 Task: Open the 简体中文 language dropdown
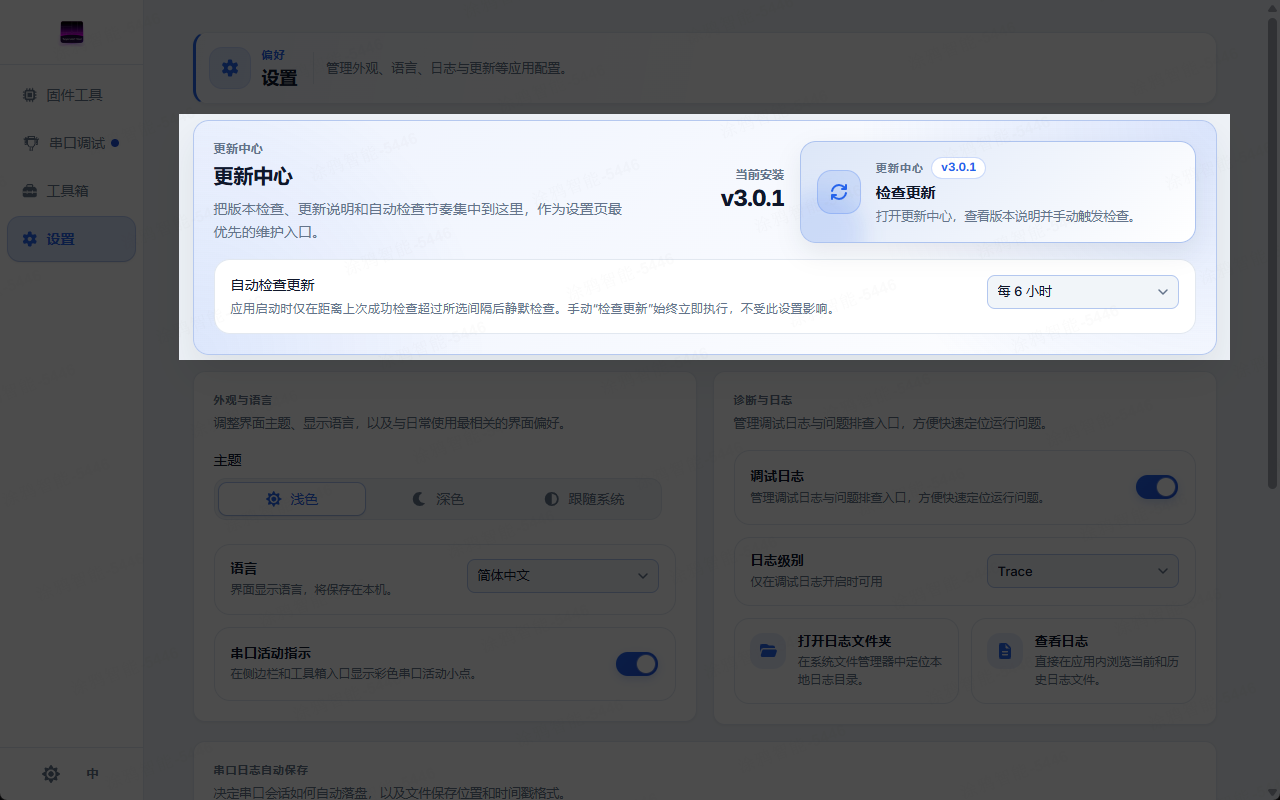(562, 576)
